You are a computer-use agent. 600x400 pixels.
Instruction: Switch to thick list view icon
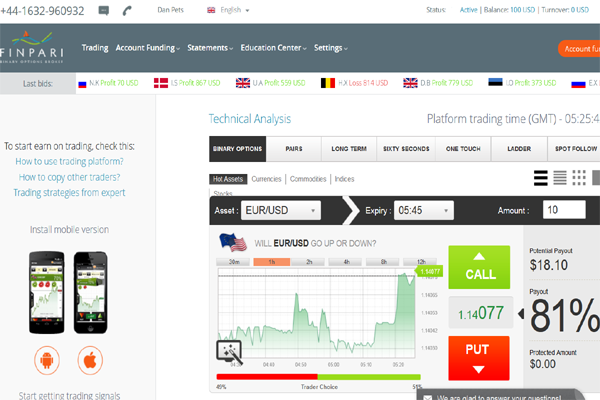point(541,178)
